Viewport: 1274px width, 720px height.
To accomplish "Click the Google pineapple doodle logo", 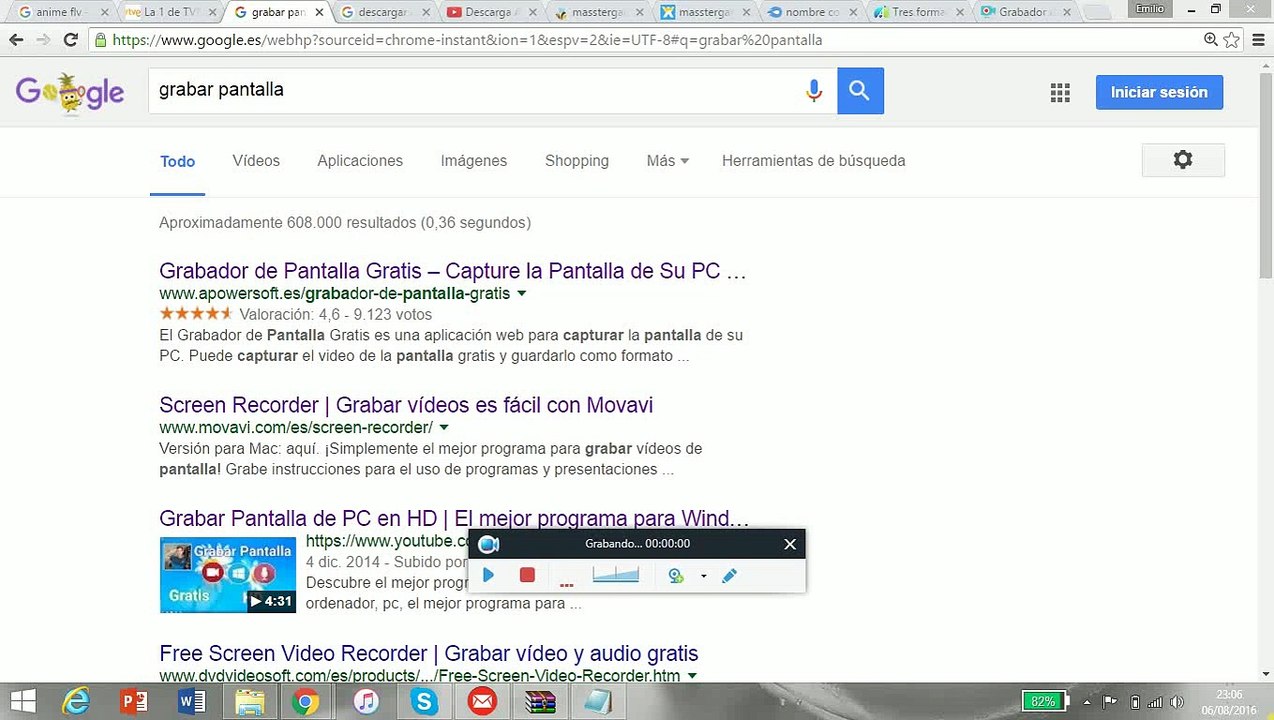I will pos(69,93).
